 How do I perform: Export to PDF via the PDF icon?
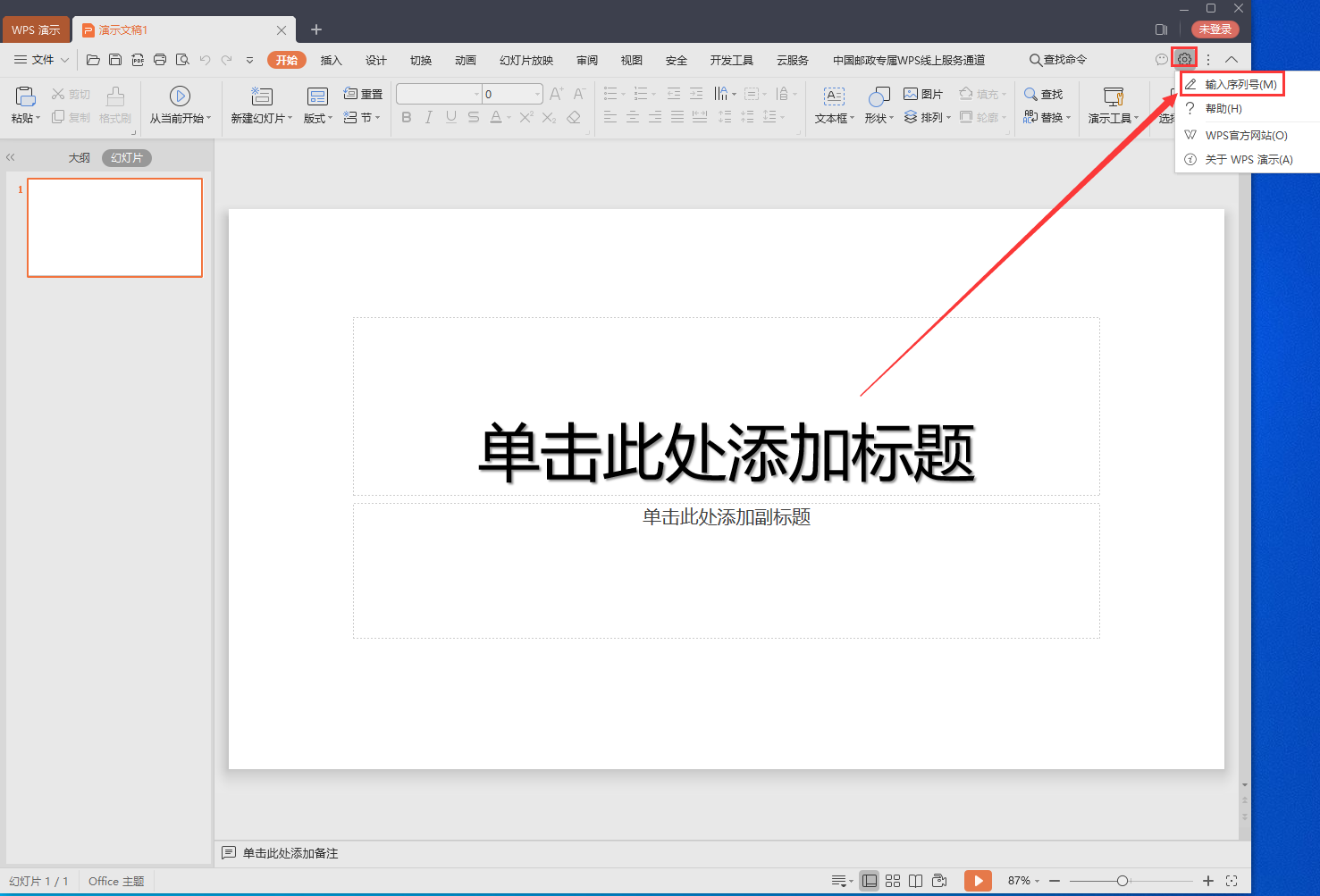point(138,60)
